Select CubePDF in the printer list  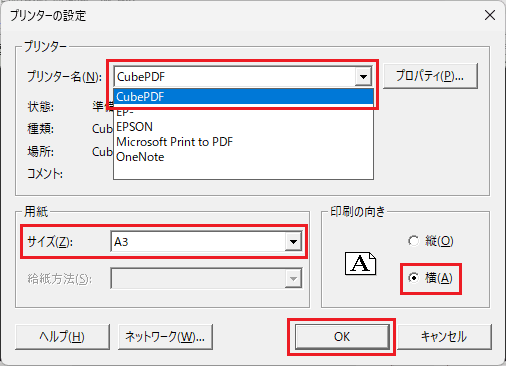[x=243, y=97]
